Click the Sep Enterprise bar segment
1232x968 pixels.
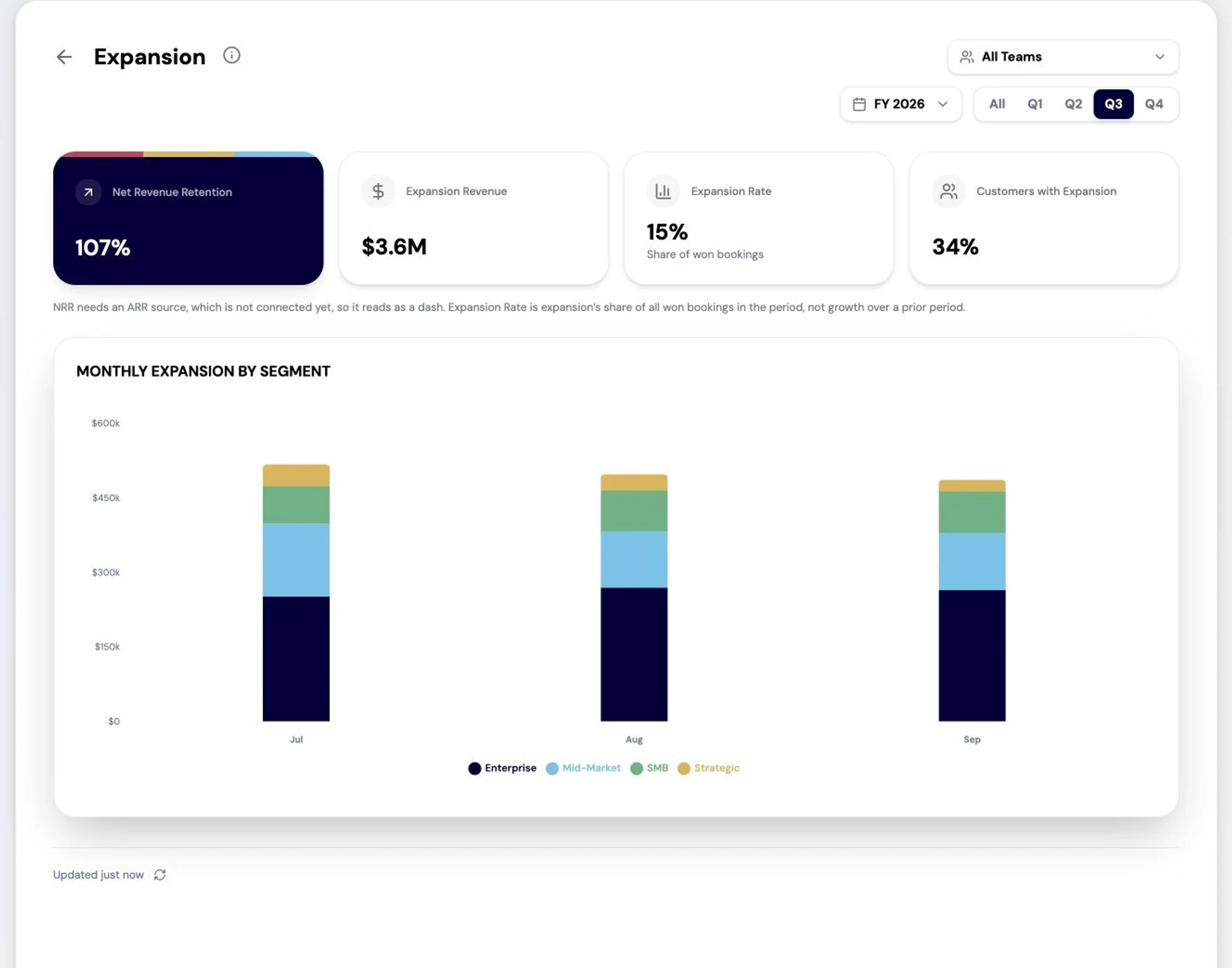tap(972, 655)
